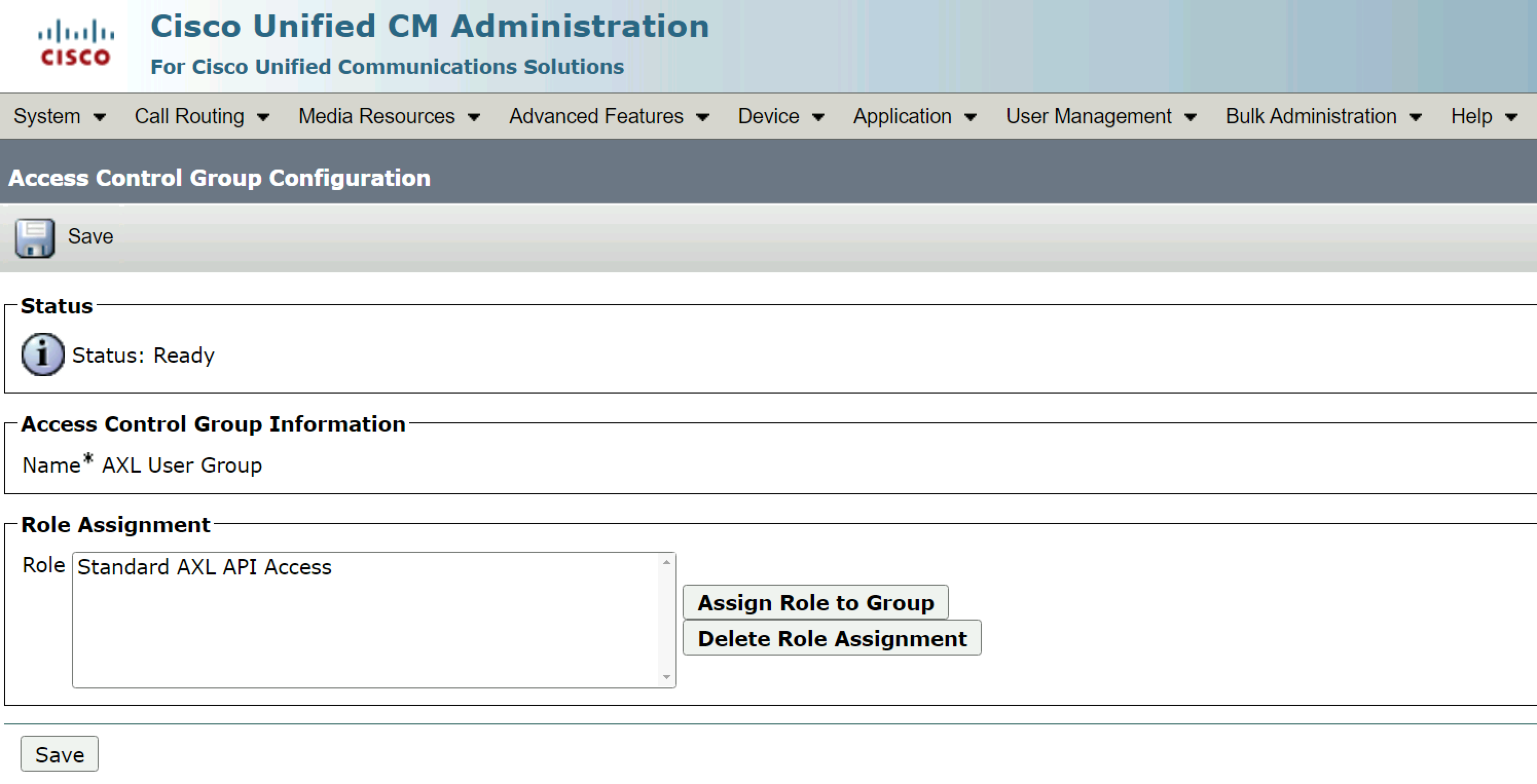The image size is (1537, 784).
Task: Open the Bulk Administration menu
Action: click(1323, 116)
